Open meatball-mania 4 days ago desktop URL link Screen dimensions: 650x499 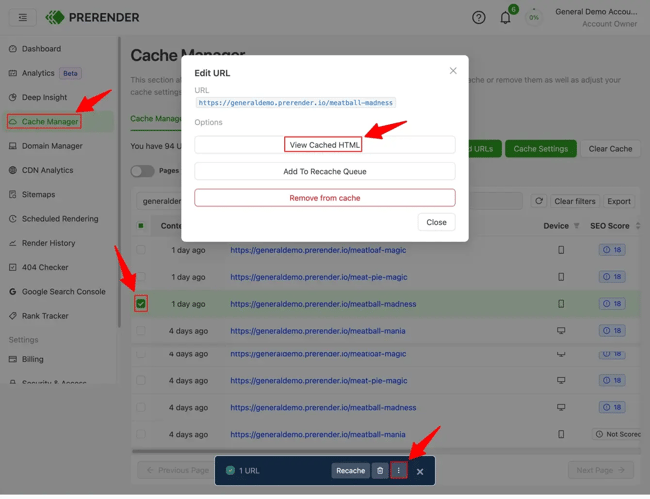point(318,331)
